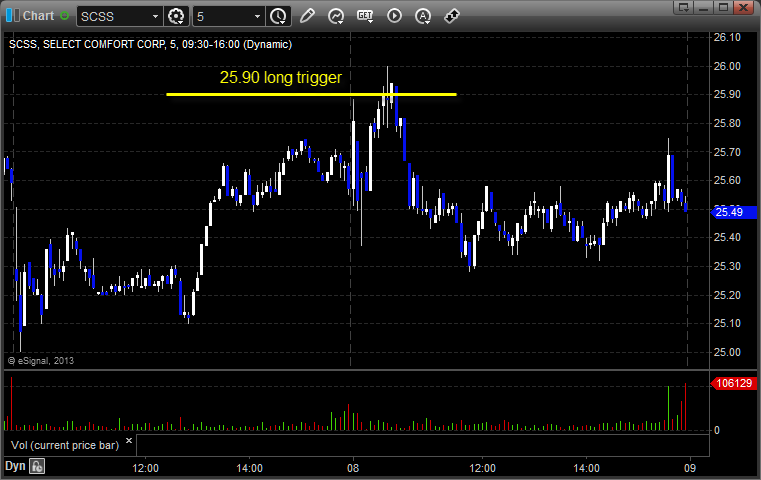Click the 26.10 price axis label
This screenshot has width=761, height=480.
[727, 37]
